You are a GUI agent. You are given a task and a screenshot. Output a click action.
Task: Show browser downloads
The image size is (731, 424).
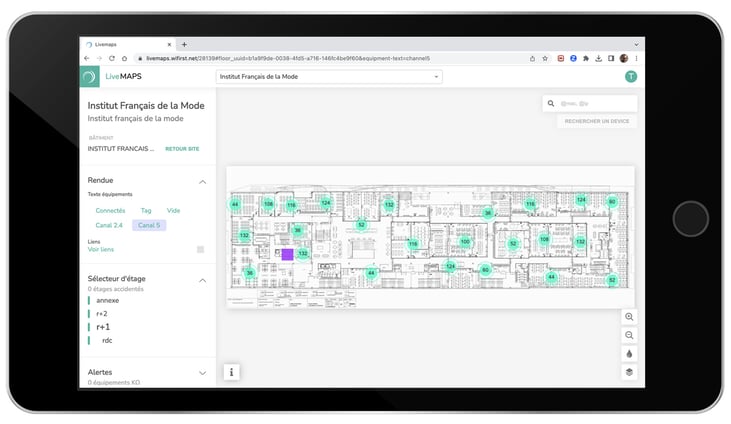click(599, 58)
